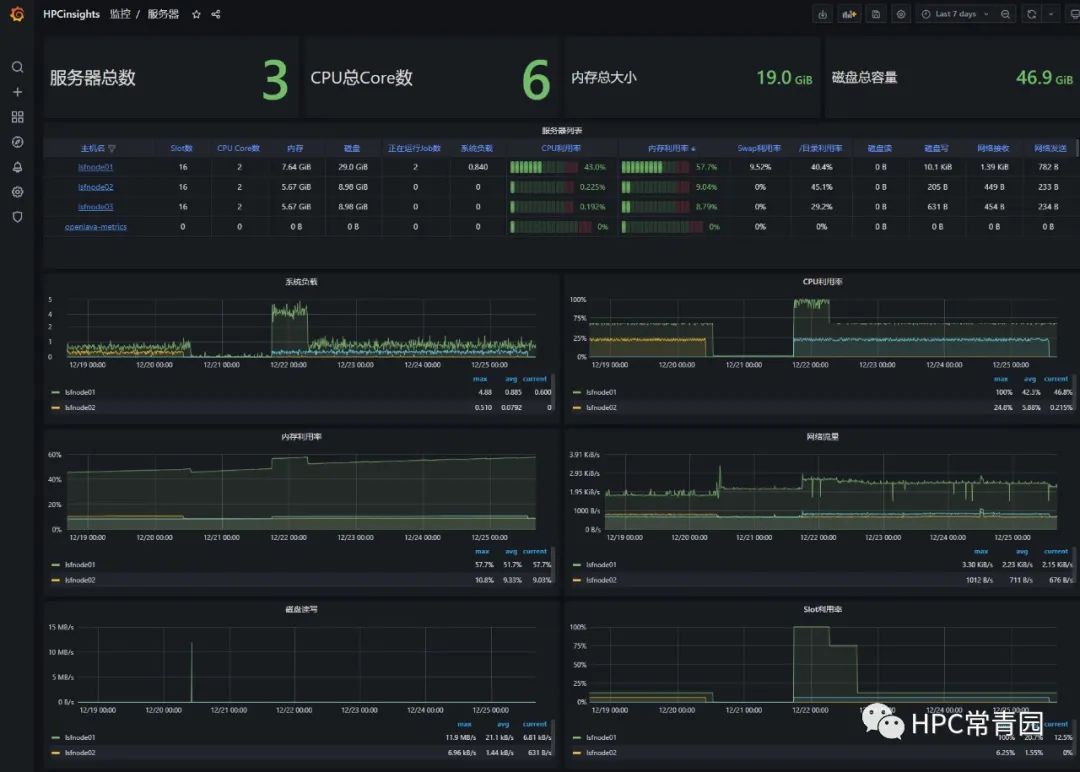This screenshot has height=772, width=1080.
Task: Click the plus create icon in sidebar
Action: click(x=18, y=92)
